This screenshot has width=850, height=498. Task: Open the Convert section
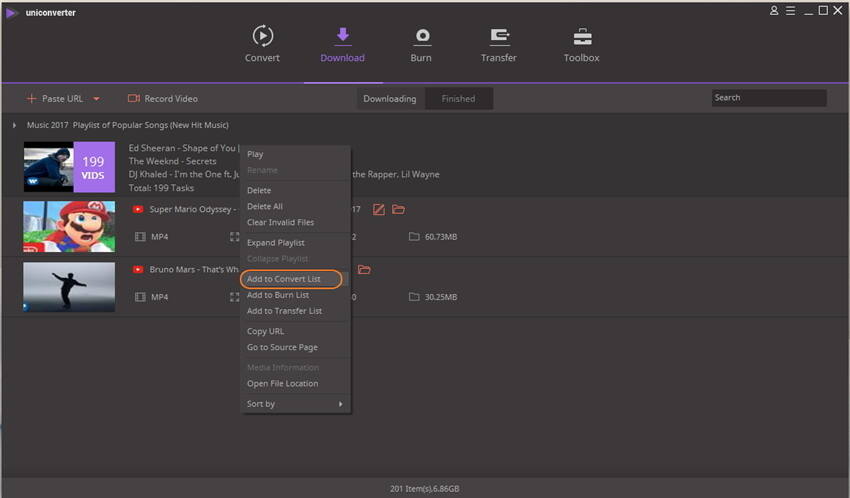(262, 44)
